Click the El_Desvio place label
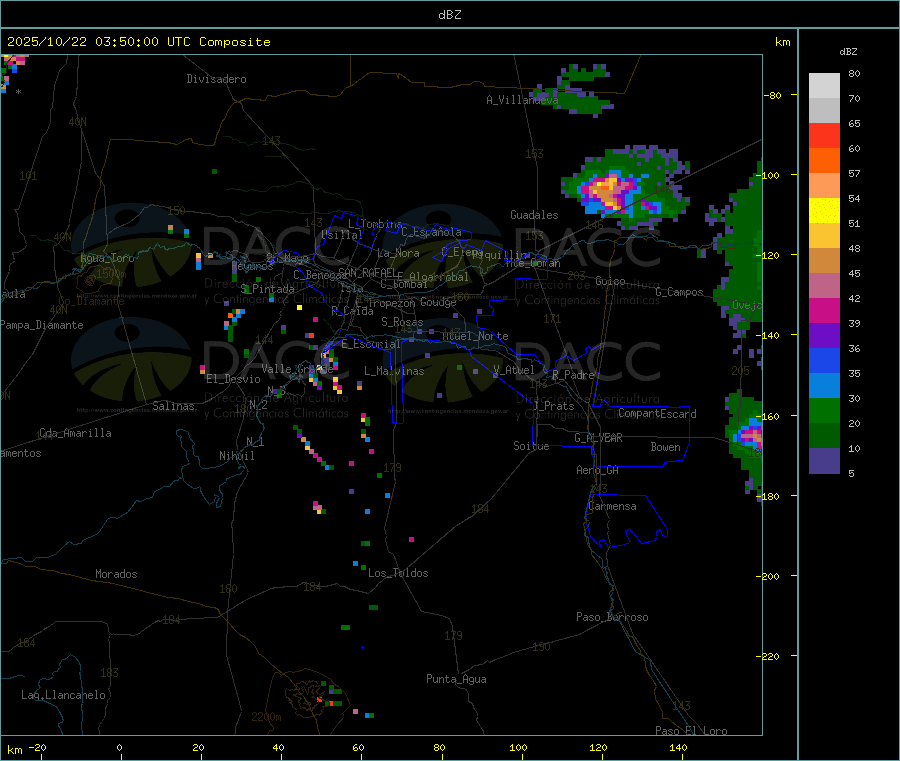This screenshot has width=900, height=761. pyautogui.click(x=234, y=379)
